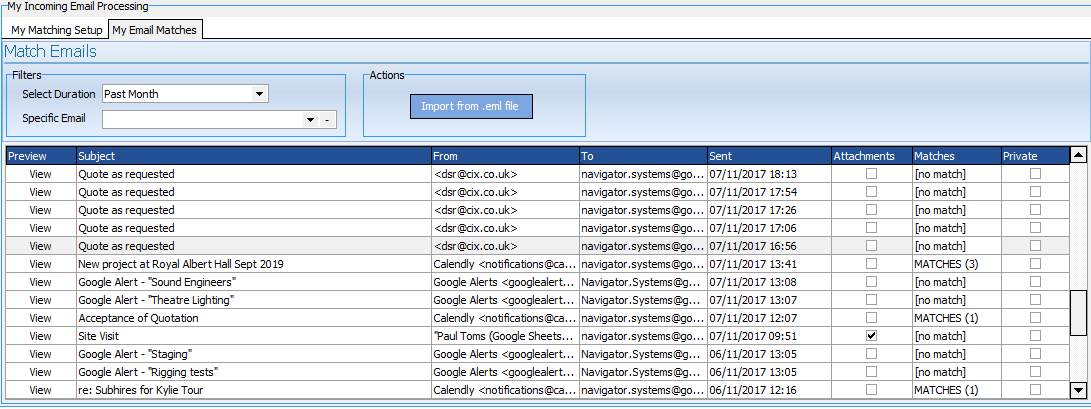Image resolution: width=1091 pixels, height=409 pixels.
Task: Select the My Email Matches tab
Action: coord(155,30)
